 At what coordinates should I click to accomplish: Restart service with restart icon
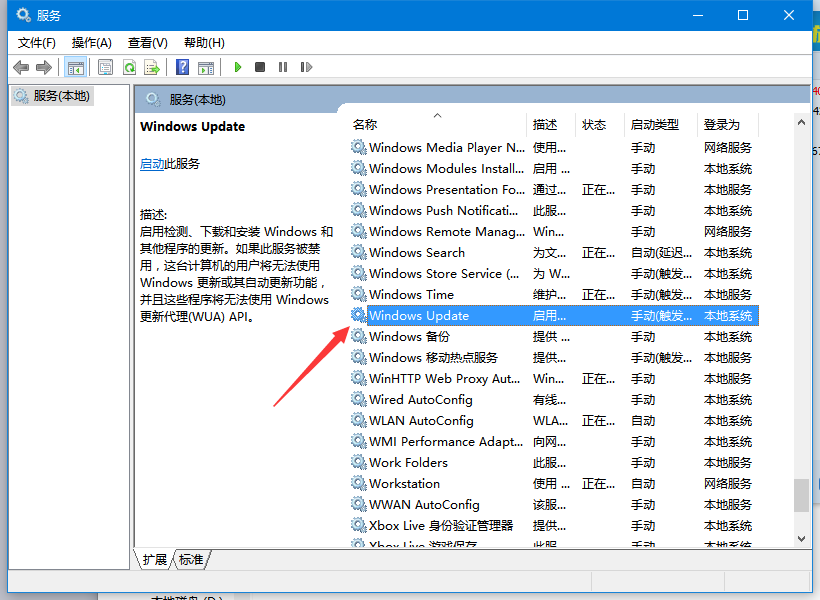[306, 67]
